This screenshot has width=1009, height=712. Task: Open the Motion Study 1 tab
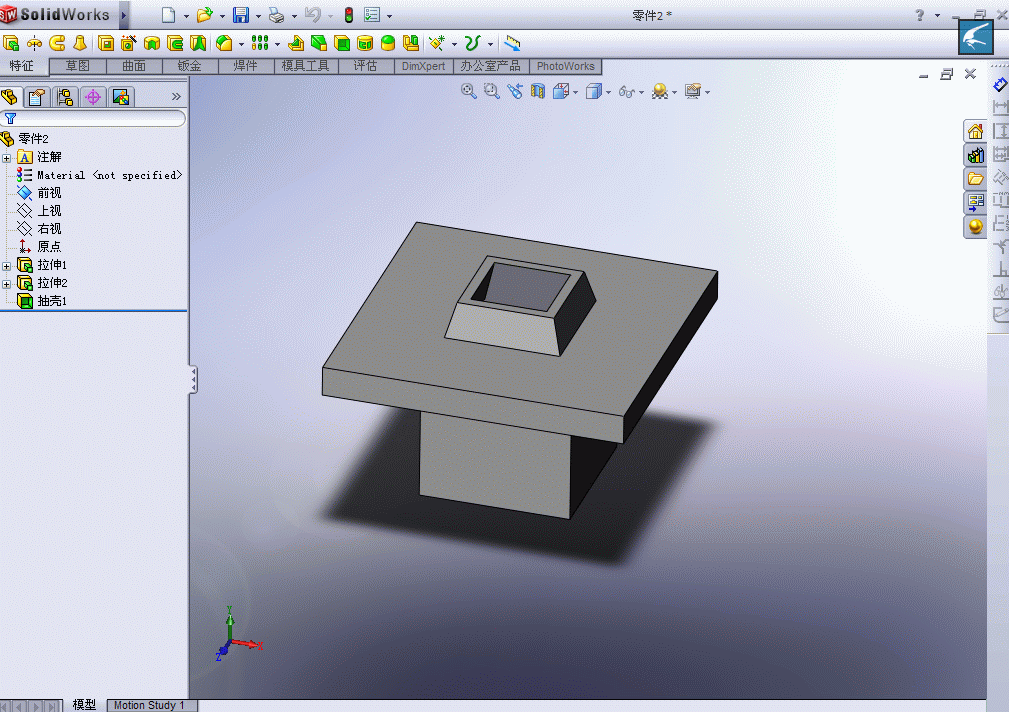(x=149, y=705)
